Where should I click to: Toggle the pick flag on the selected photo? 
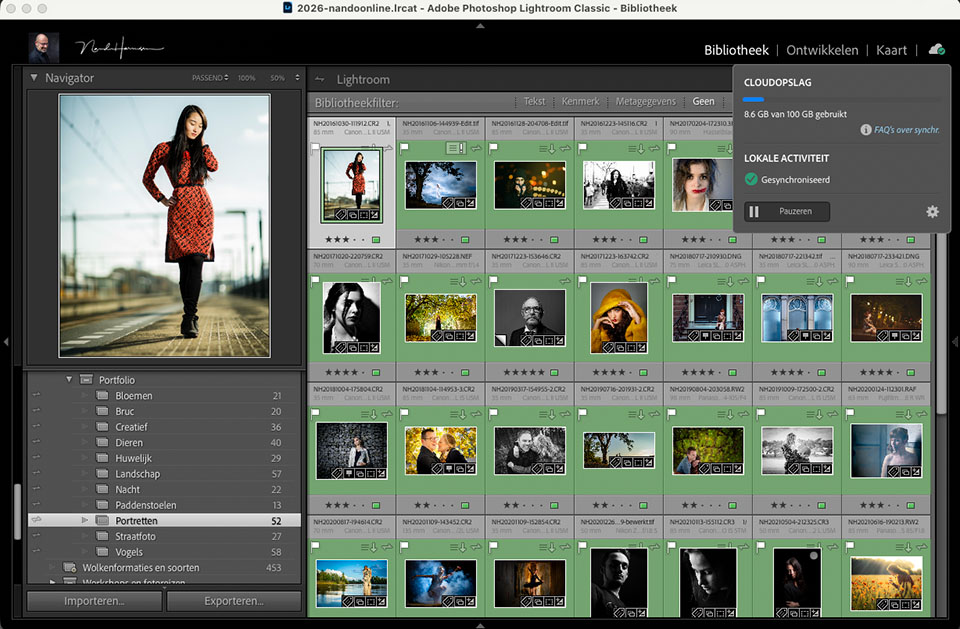(315, 147)
